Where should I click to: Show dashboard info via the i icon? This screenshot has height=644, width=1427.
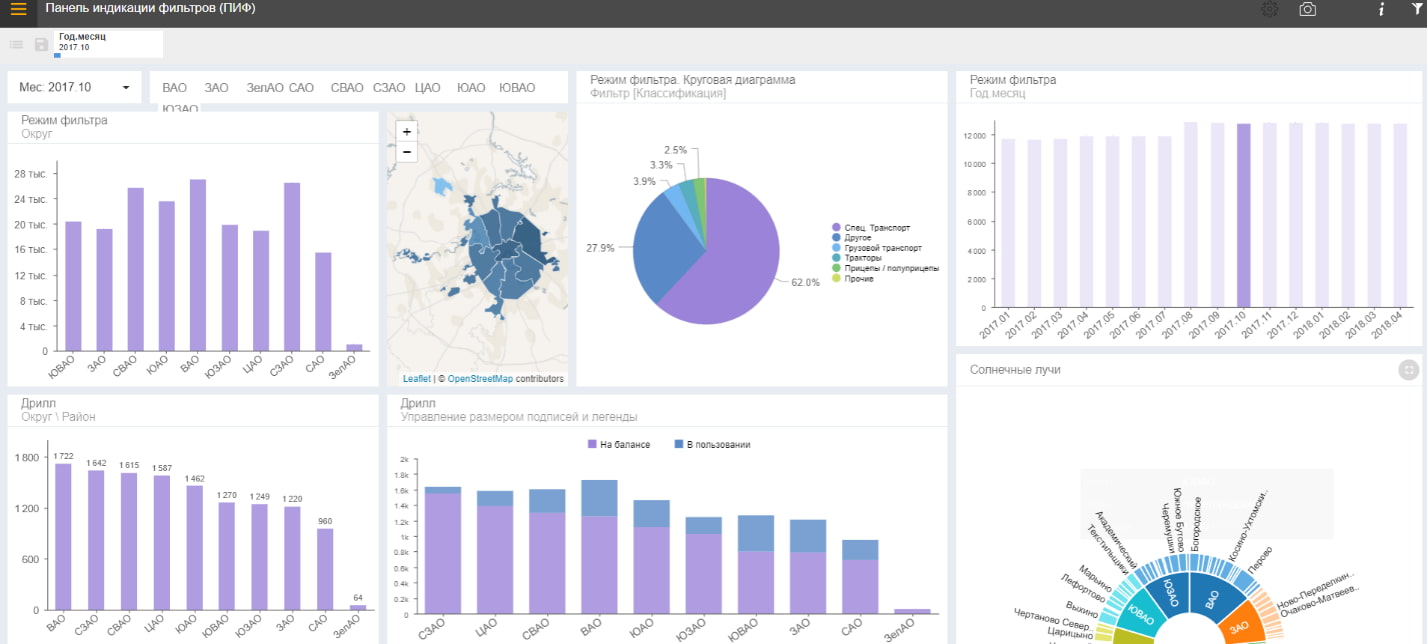[x=1381, y=9]
